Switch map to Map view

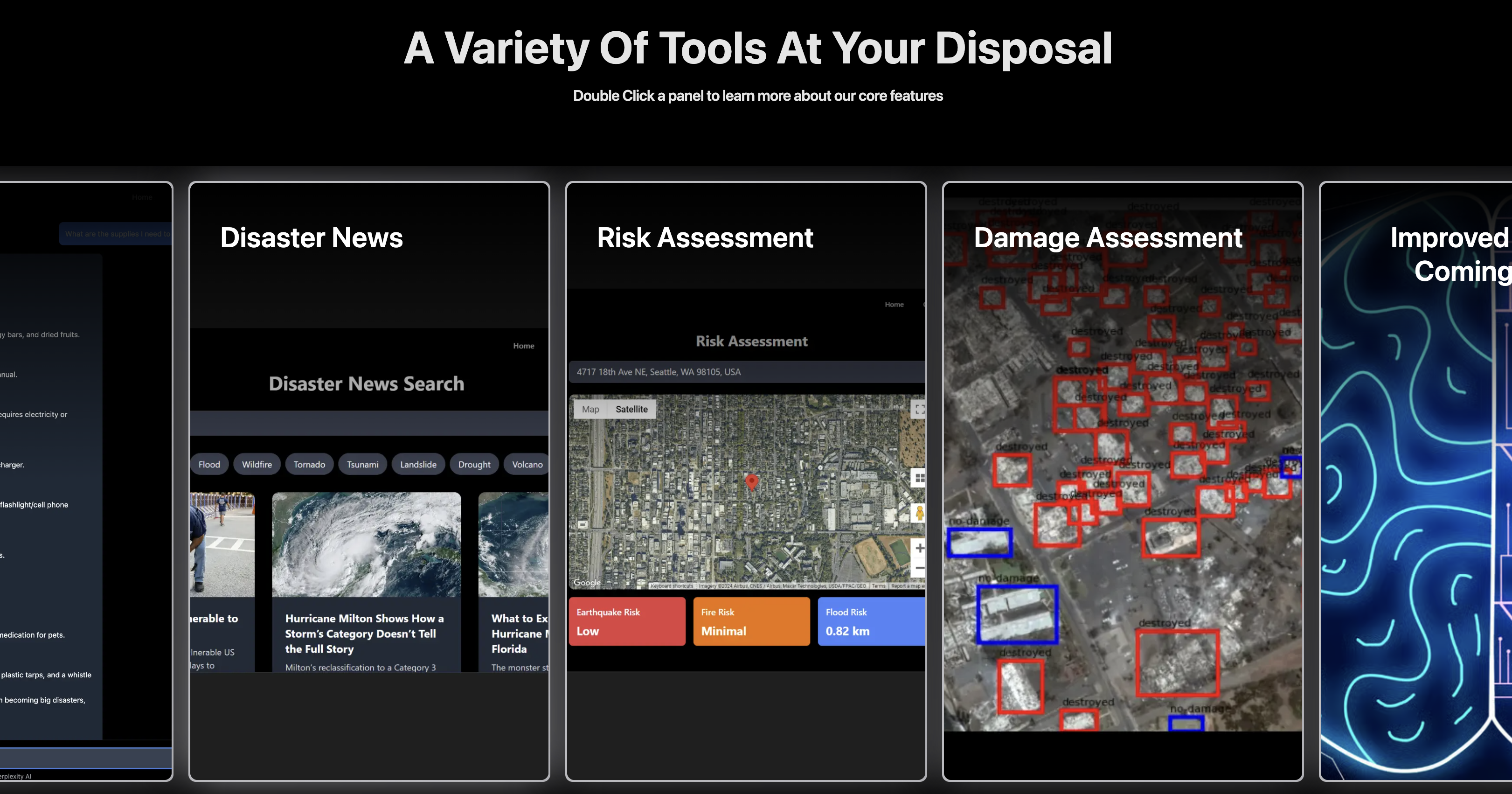tap(590, 409)
